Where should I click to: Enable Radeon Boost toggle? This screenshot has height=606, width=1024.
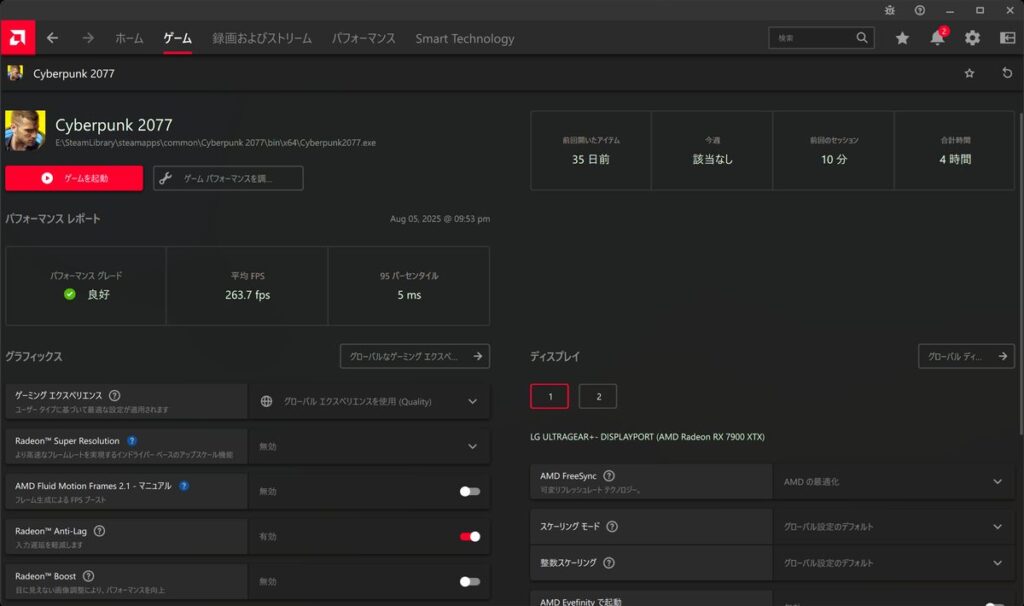(470, 581)
